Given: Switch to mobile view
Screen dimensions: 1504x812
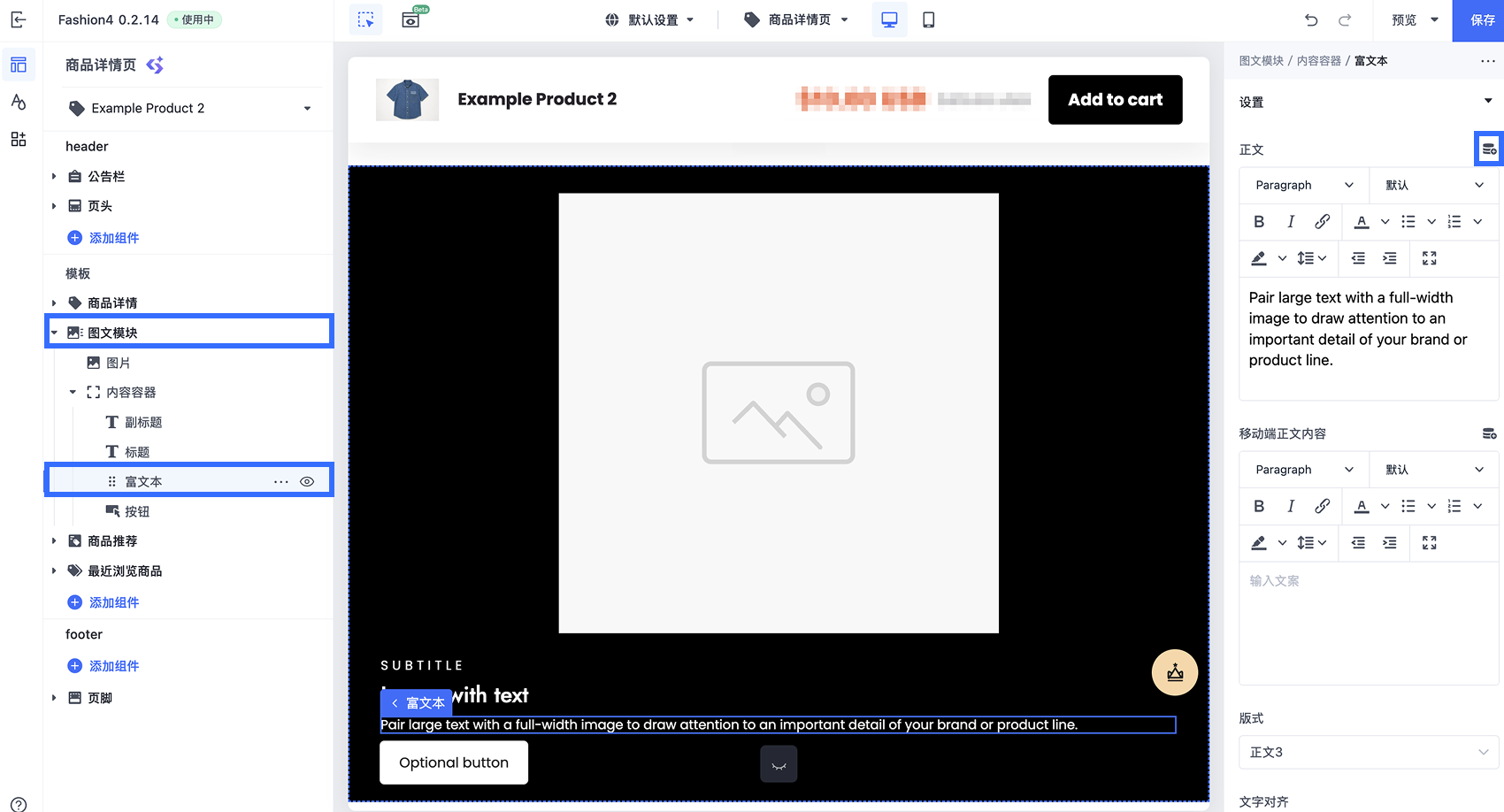Looking at the screenshot, I should [928, 19].
